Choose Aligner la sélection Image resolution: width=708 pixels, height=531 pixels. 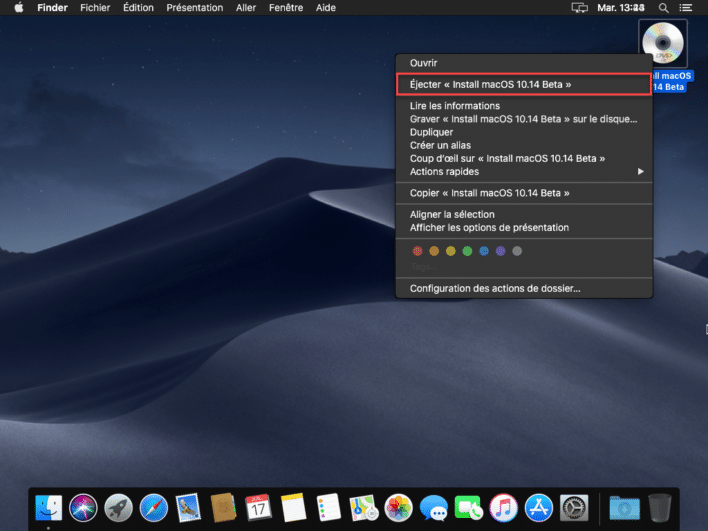[x=524, y=214]
